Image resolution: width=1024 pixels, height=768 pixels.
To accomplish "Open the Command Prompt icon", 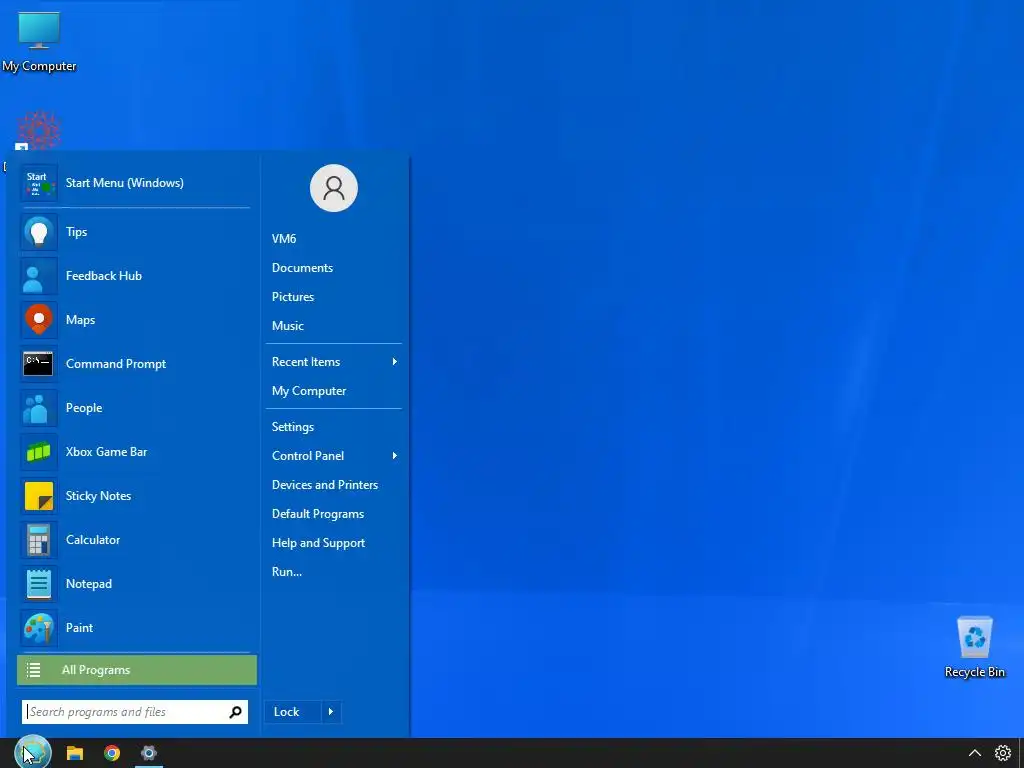I will (39, 364).
